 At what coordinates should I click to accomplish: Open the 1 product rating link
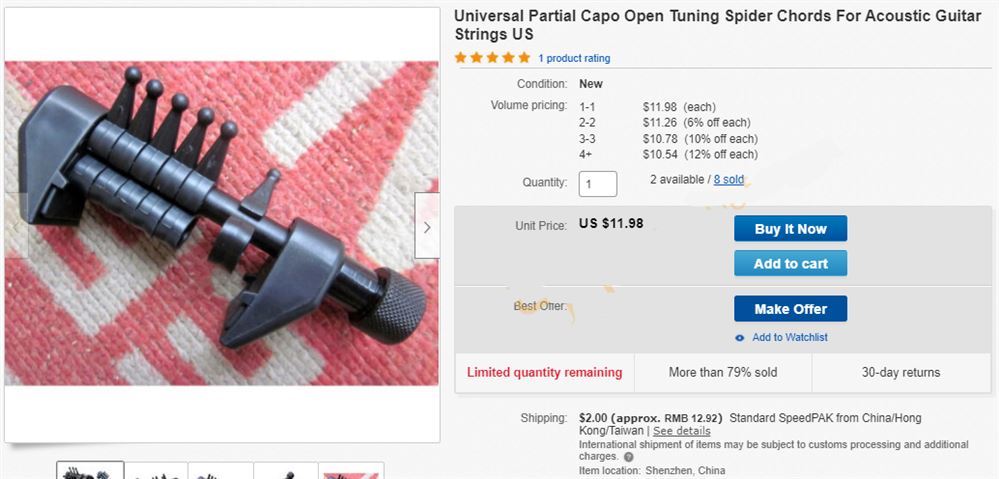pyautogui.click(x=574, y=59)
